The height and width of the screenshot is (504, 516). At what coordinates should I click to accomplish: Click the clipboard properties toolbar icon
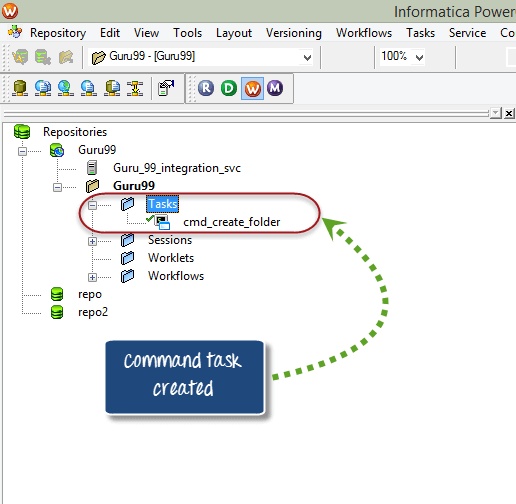pos(166,88)
